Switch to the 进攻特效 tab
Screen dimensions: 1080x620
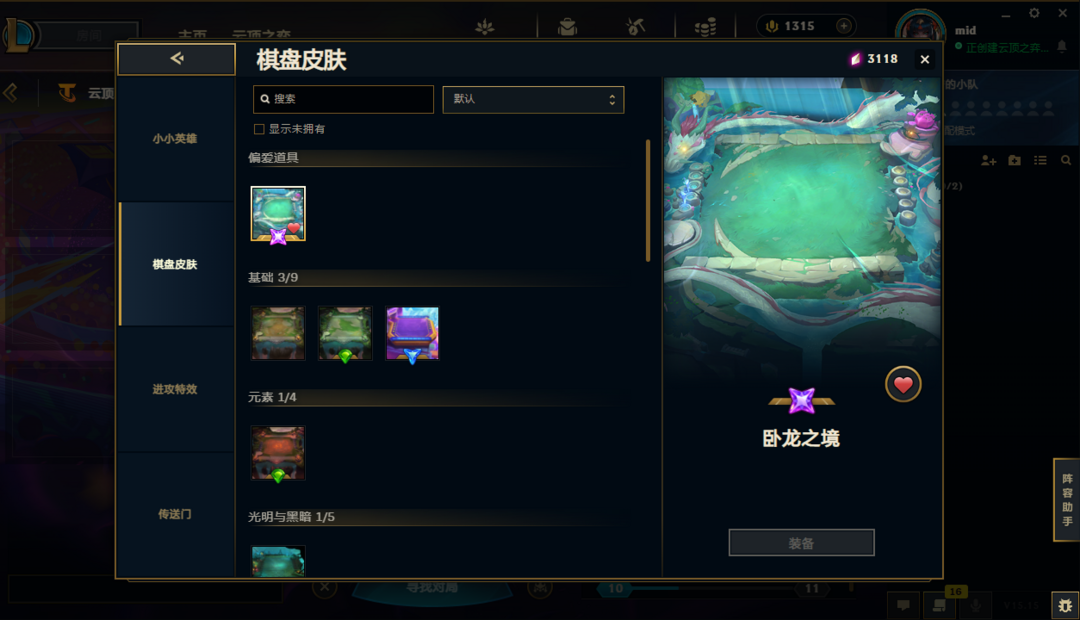tap(175, 389)
